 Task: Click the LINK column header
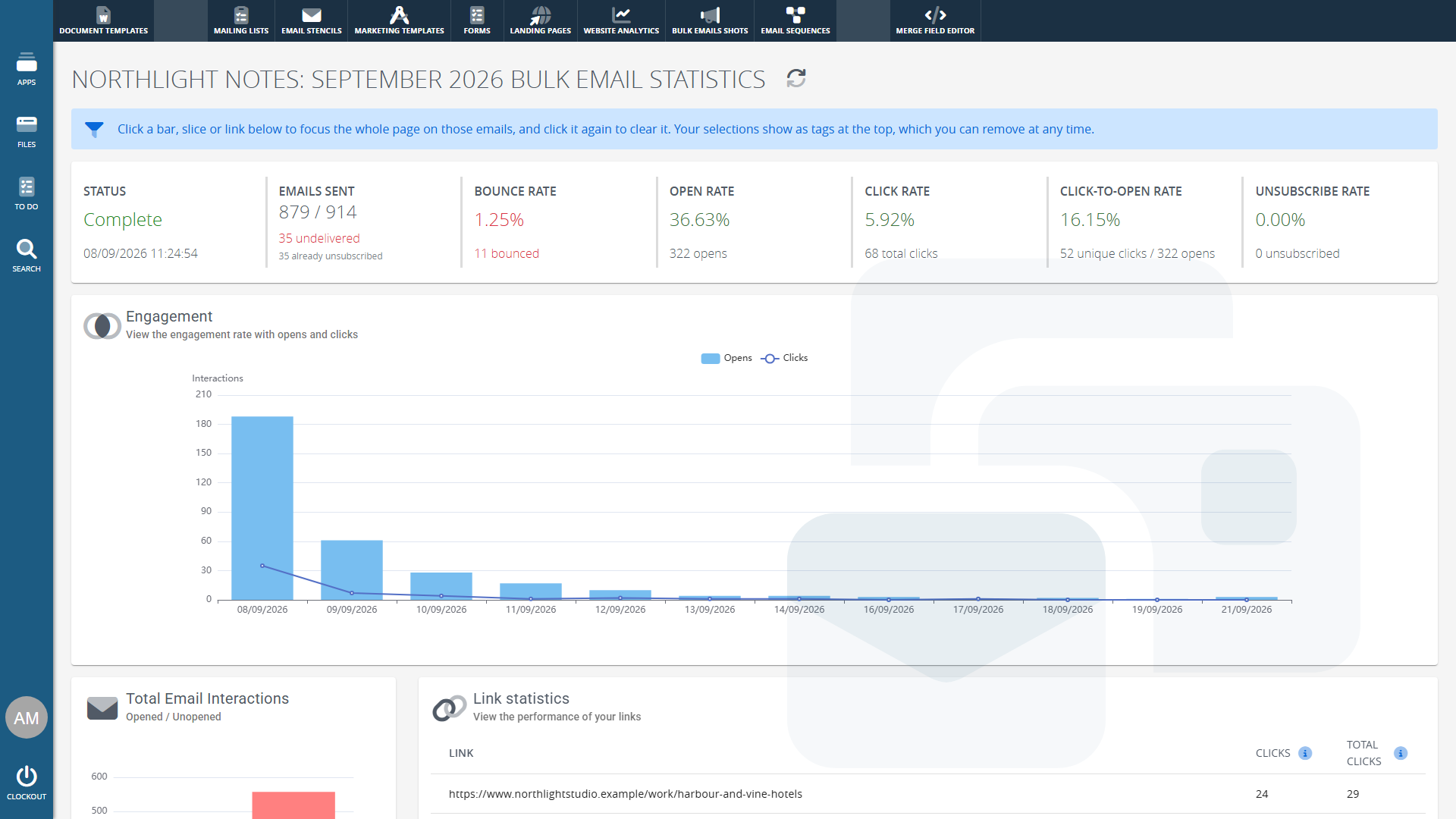pos(461,753)
